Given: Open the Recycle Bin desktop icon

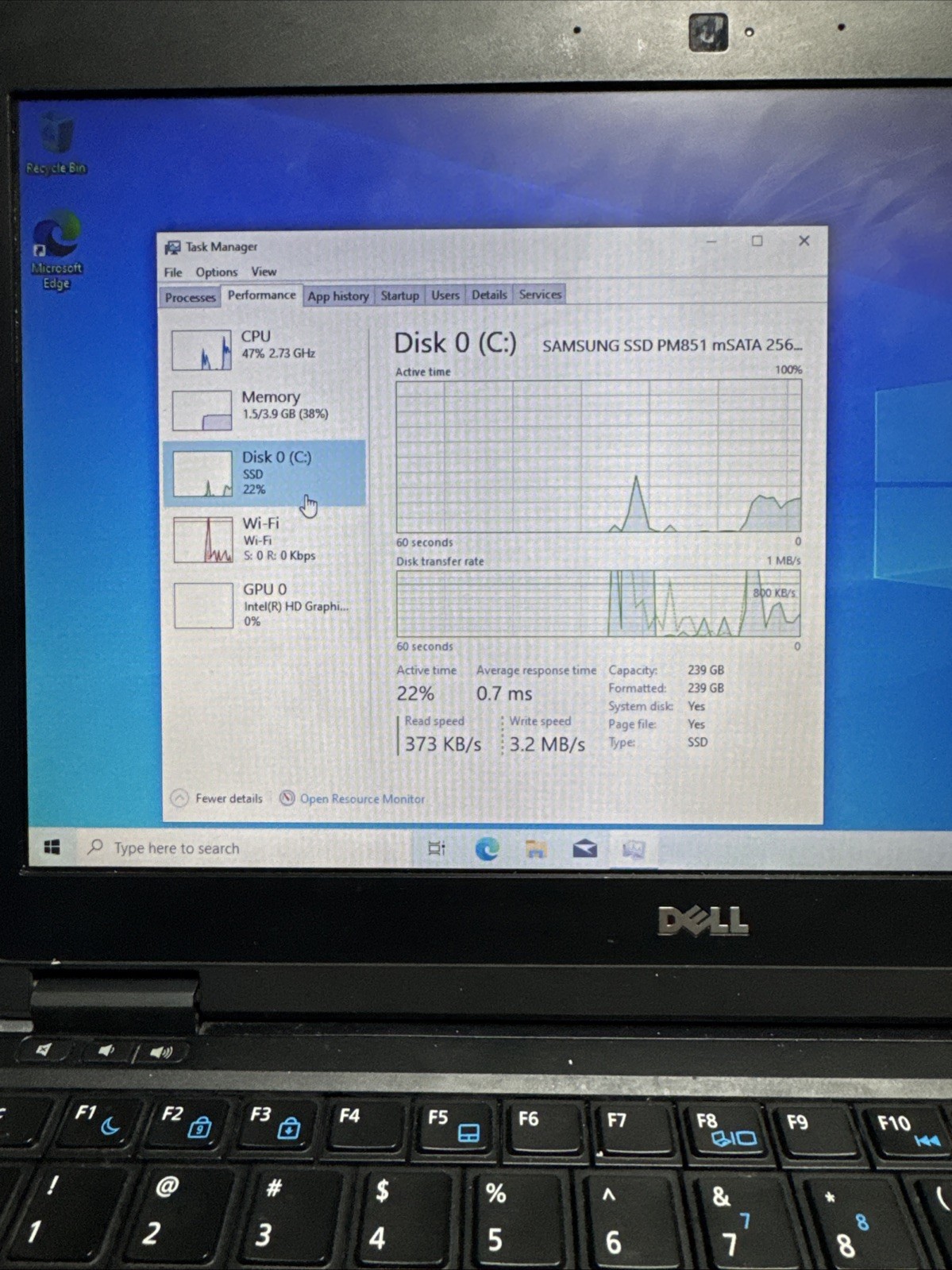Looking at the screenshot, I should [56, 143].
